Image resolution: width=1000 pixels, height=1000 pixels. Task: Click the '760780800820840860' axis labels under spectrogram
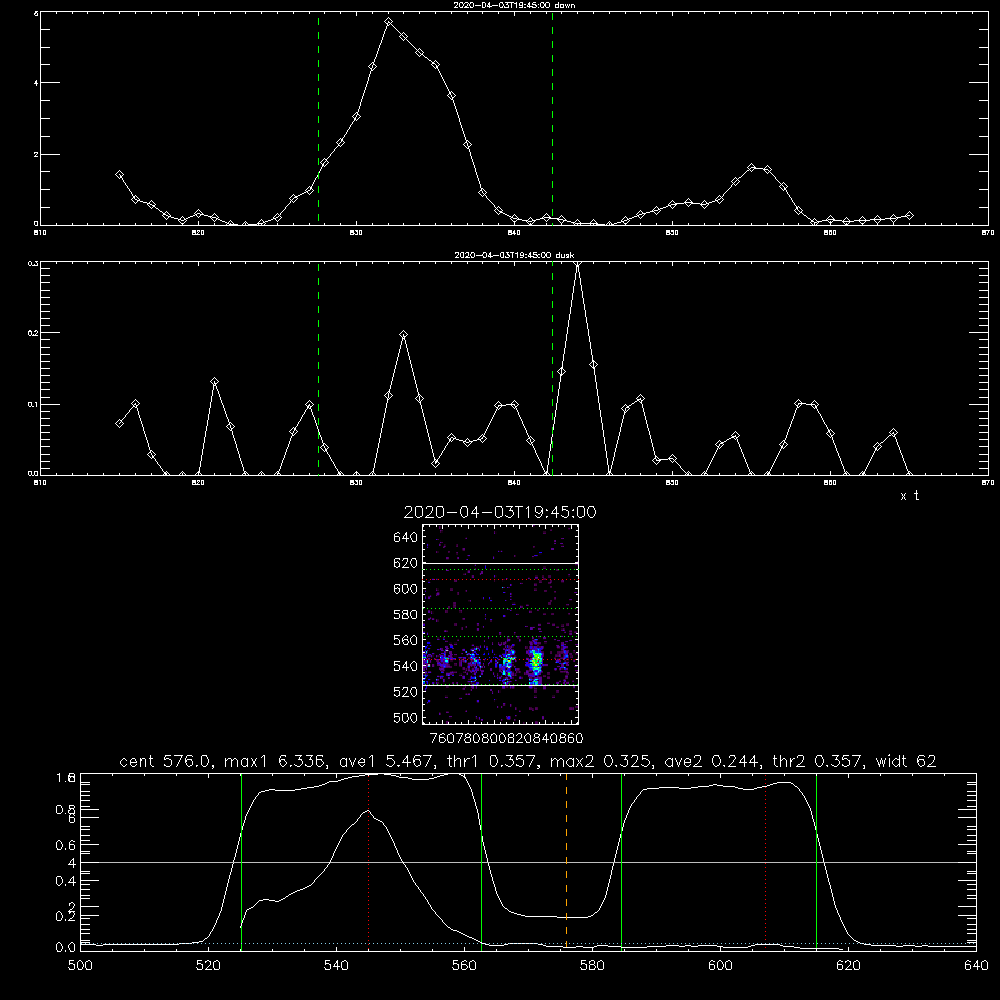[x=506, y=738]
